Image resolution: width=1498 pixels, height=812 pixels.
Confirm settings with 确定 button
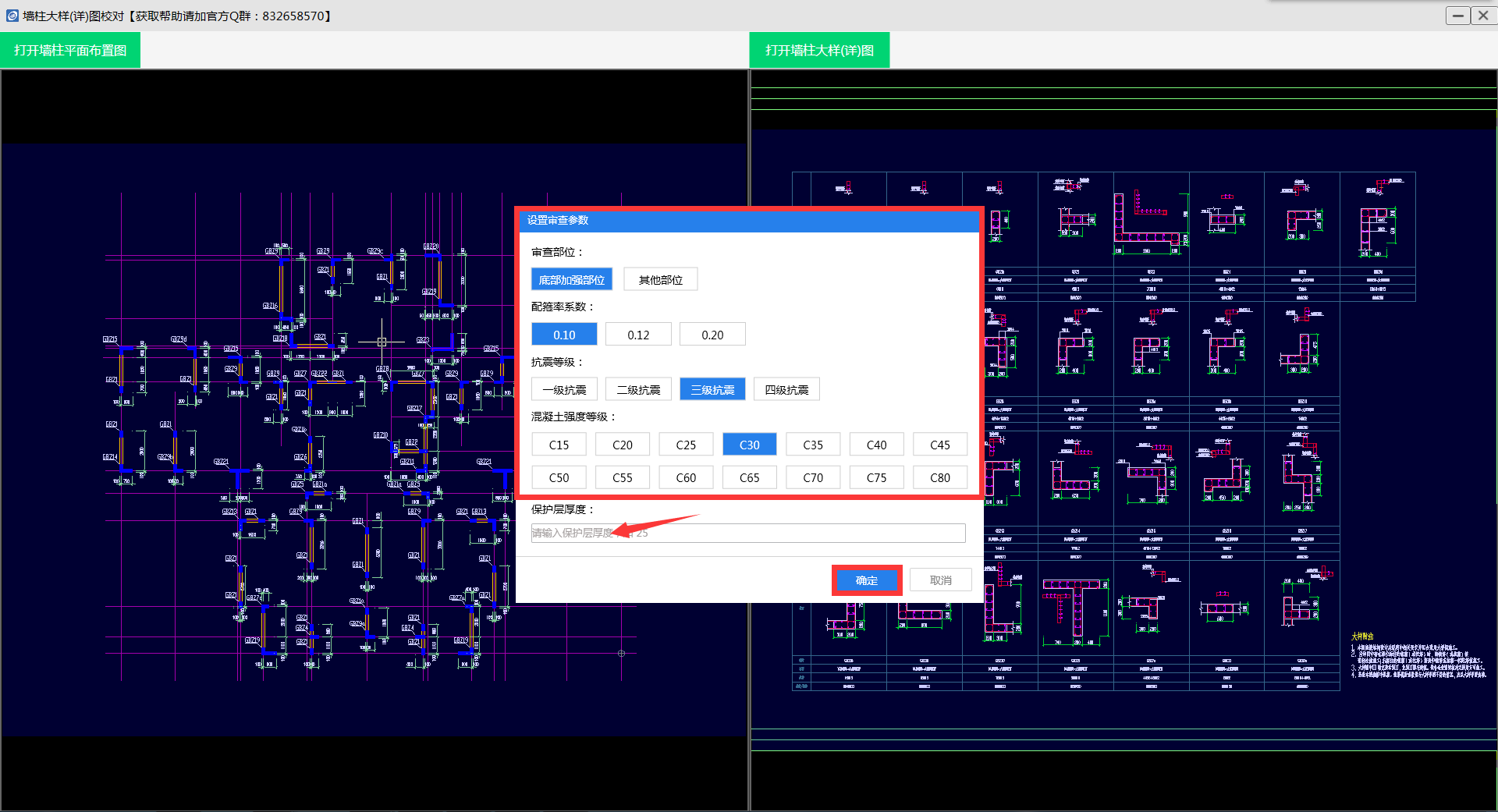pos(866,580)
